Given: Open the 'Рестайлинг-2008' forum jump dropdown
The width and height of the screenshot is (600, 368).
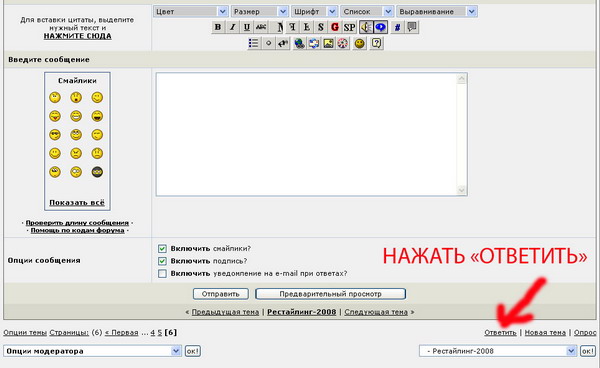Looking at the screenshot, I should click(x=497, y=351).
